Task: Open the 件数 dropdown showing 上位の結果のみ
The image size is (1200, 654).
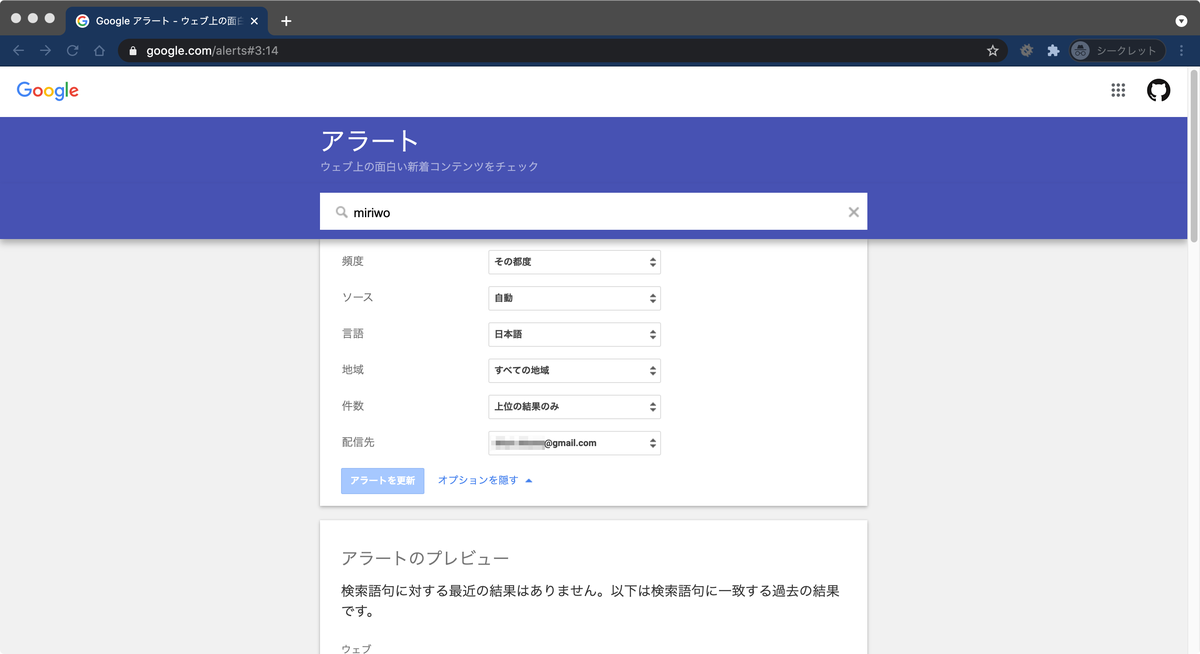Action: (574, 407)
